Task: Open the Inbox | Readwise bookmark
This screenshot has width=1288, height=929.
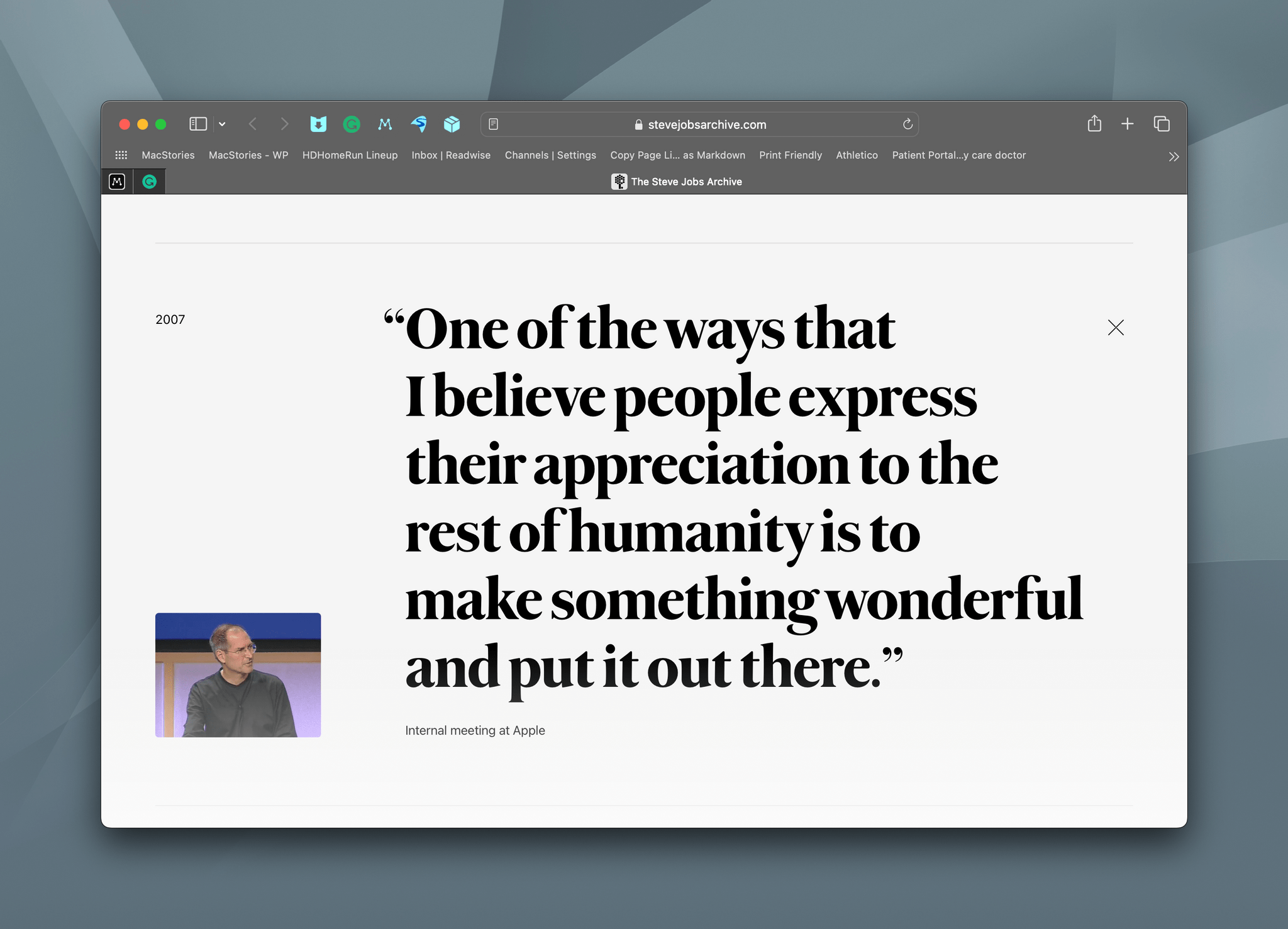Action: [x=451, y=155]
